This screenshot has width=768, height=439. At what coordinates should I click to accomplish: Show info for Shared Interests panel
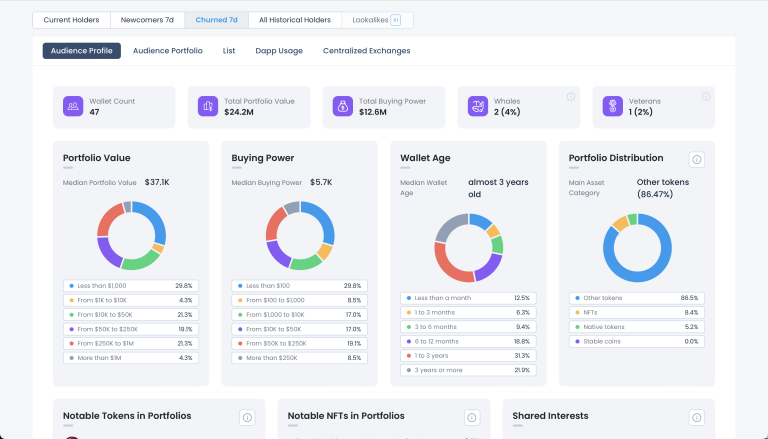tap(697, 417)
